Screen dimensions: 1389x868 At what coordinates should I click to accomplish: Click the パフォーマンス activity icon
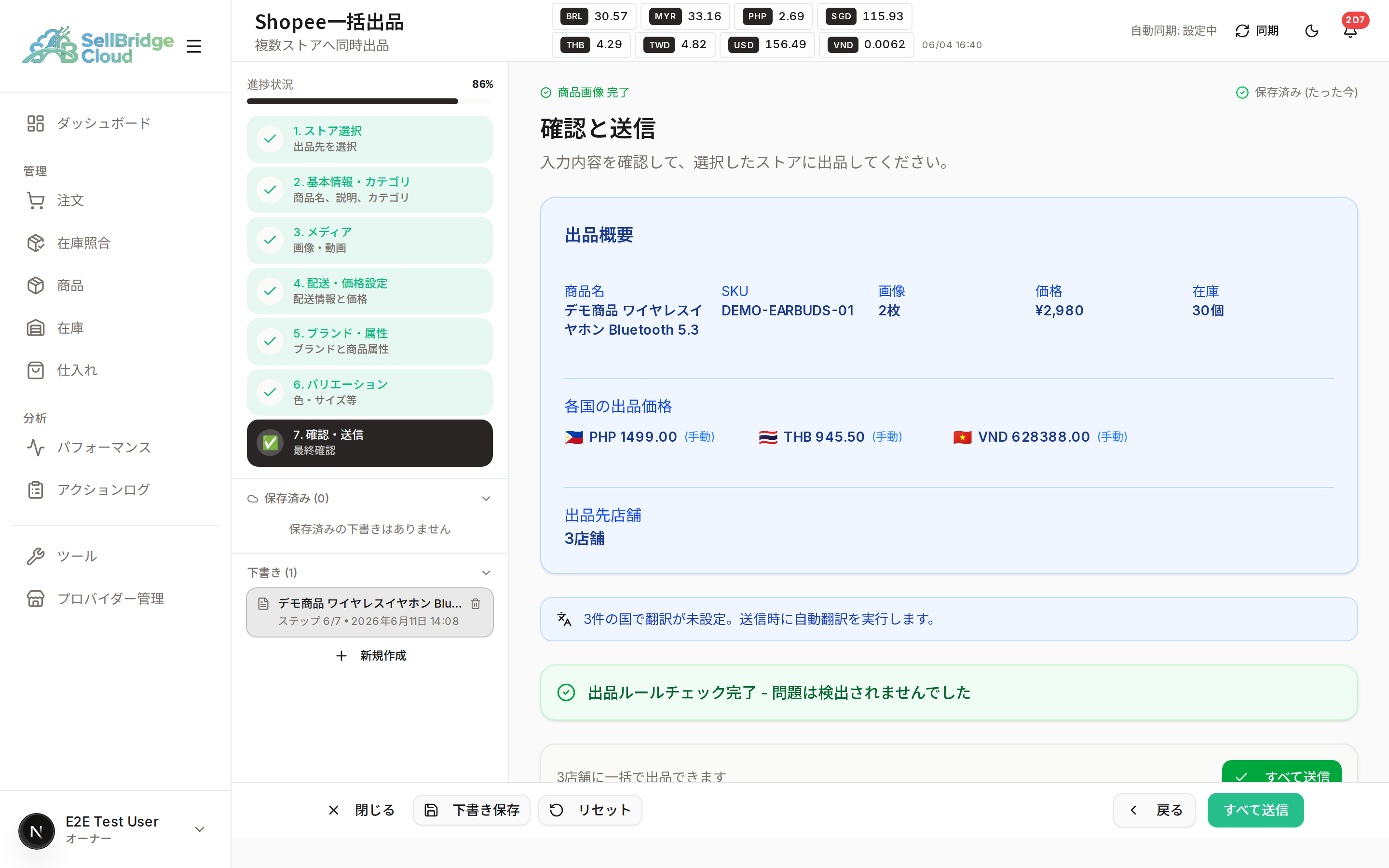coord(36,447)
